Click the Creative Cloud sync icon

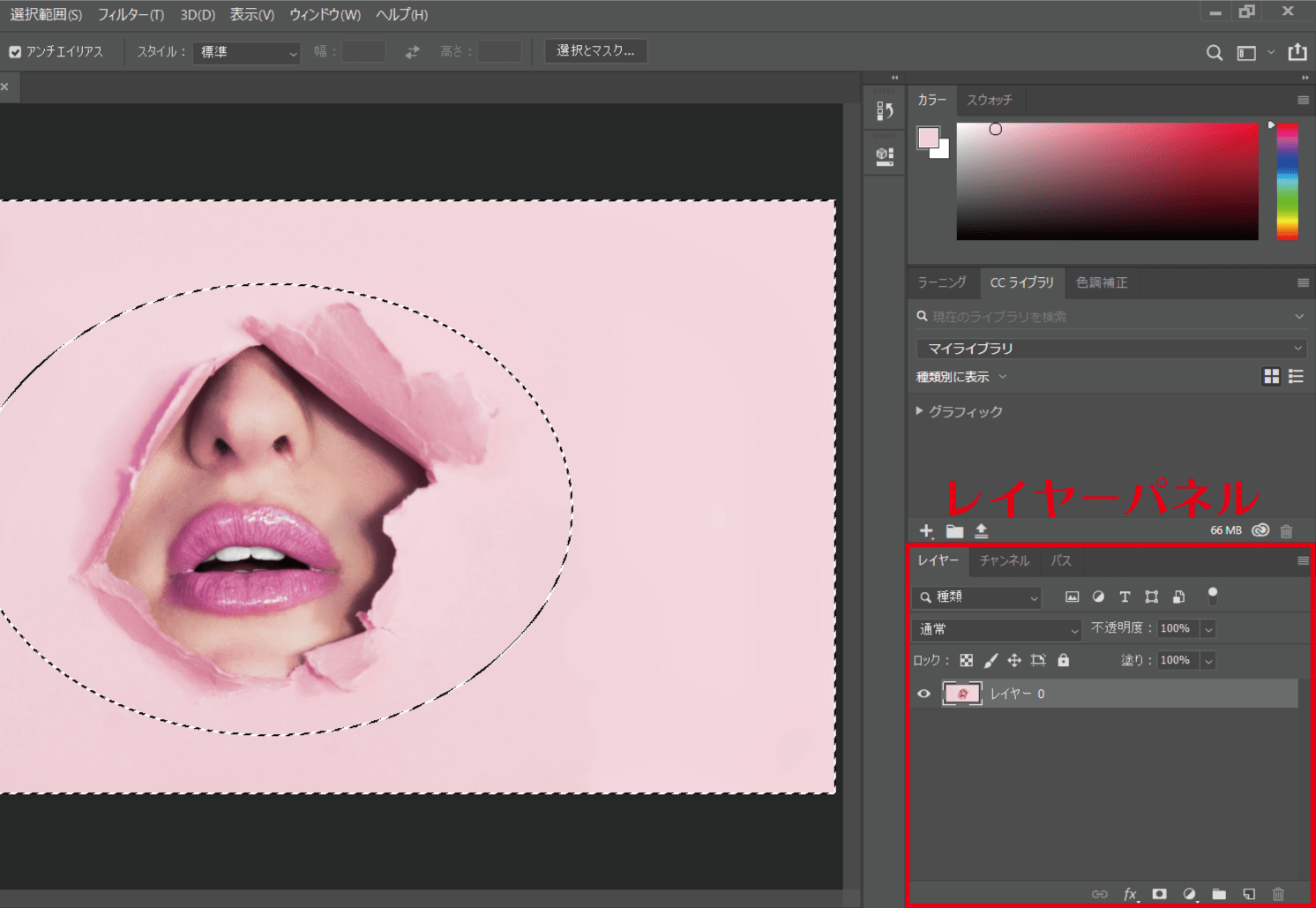(1260, 530)
